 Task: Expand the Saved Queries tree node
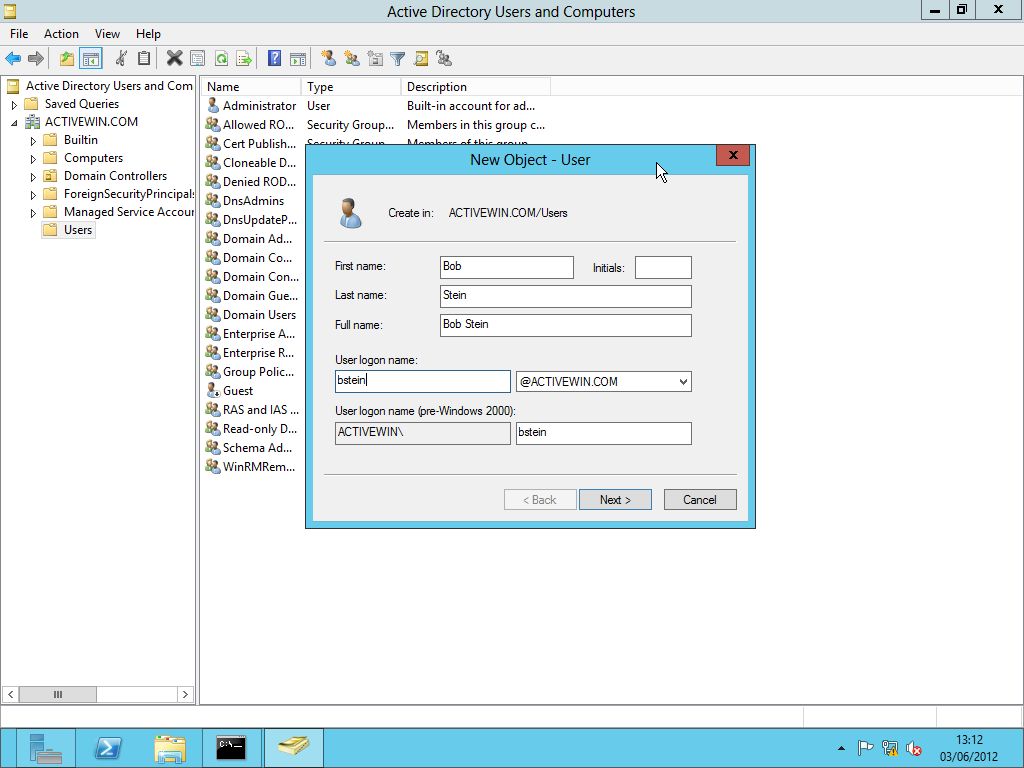[14, 104]
